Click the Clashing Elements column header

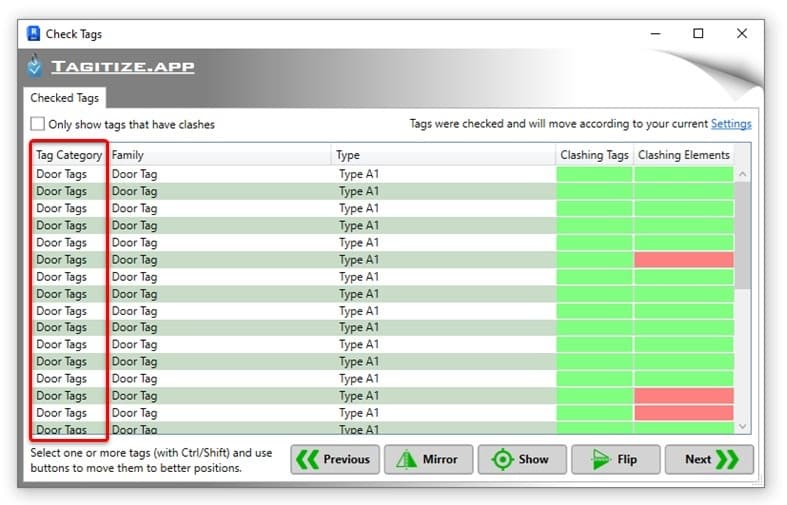click(684, 155)
